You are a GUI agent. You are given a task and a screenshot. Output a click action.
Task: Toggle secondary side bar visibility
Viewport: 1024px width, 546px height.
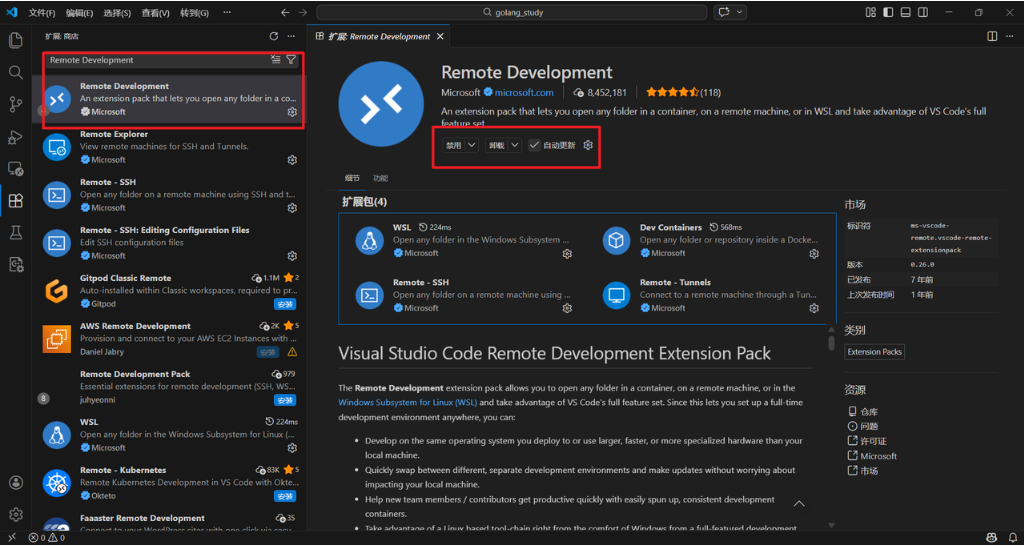point(923,12)
